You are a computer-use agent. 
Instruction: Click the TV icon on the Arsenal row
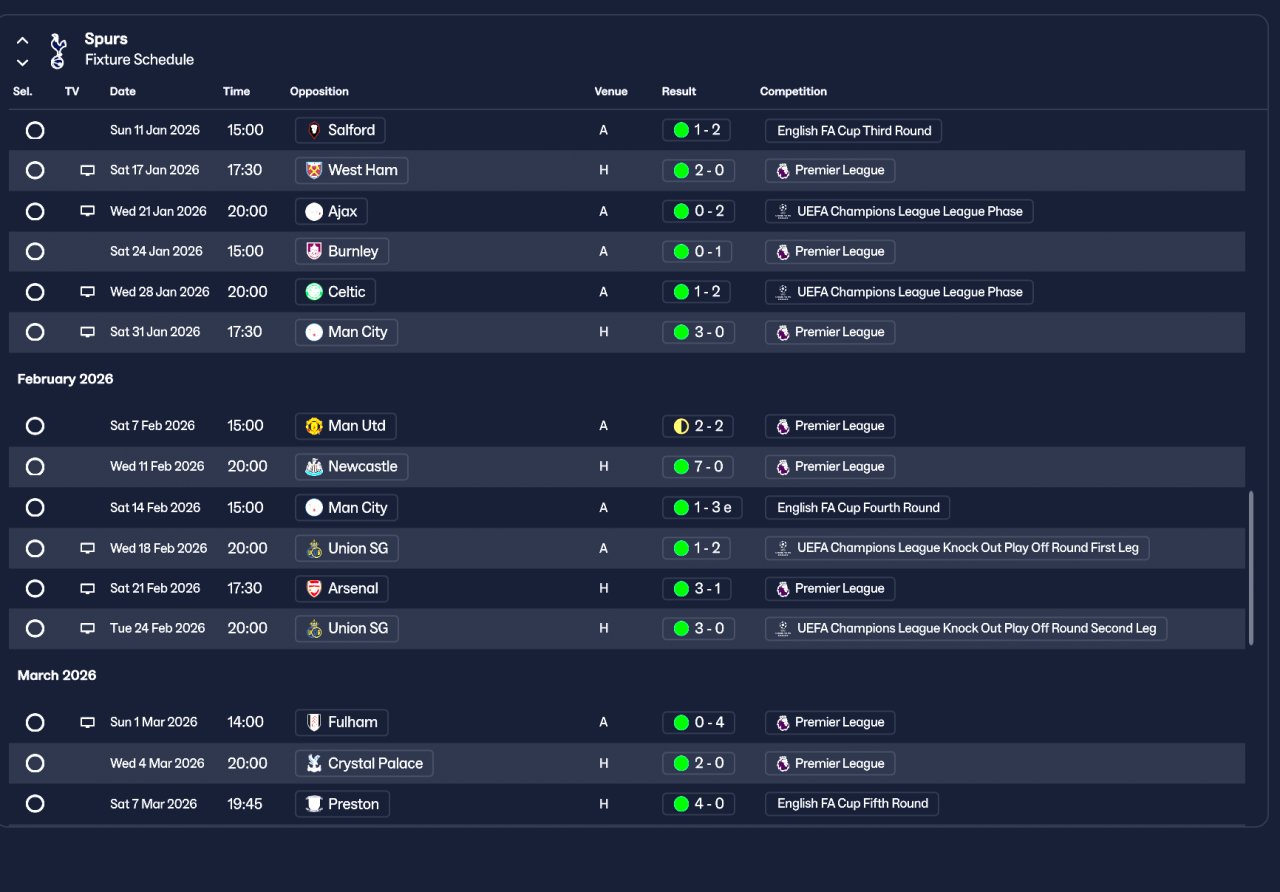88,589
